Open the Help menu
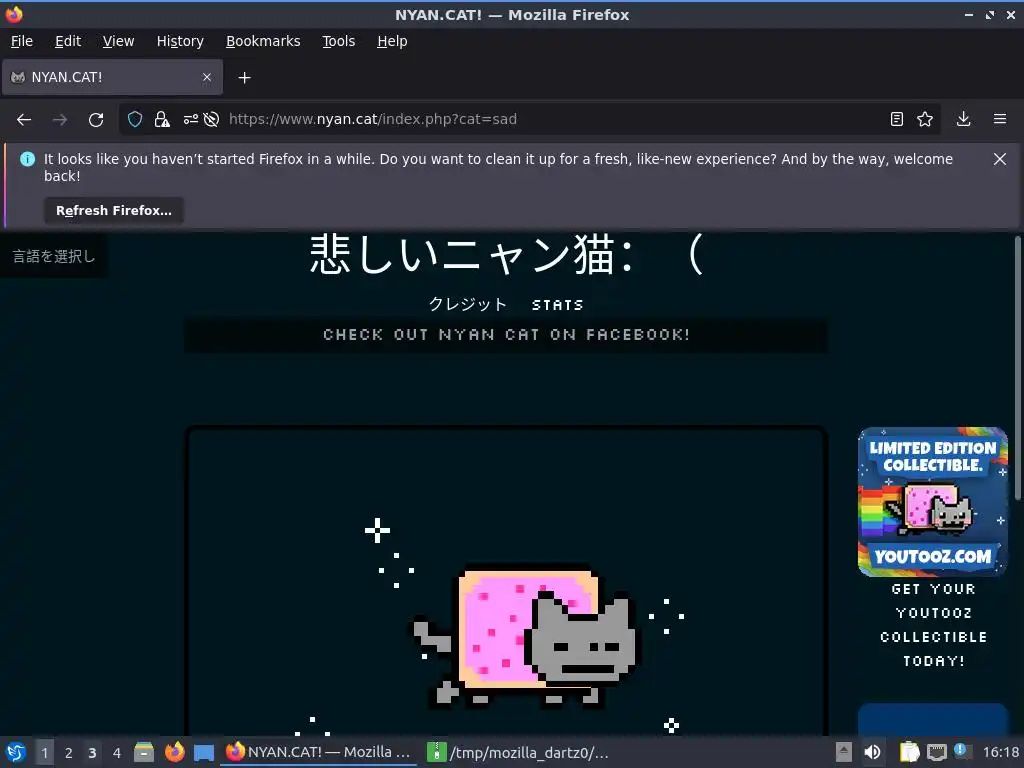 point(392,41)
